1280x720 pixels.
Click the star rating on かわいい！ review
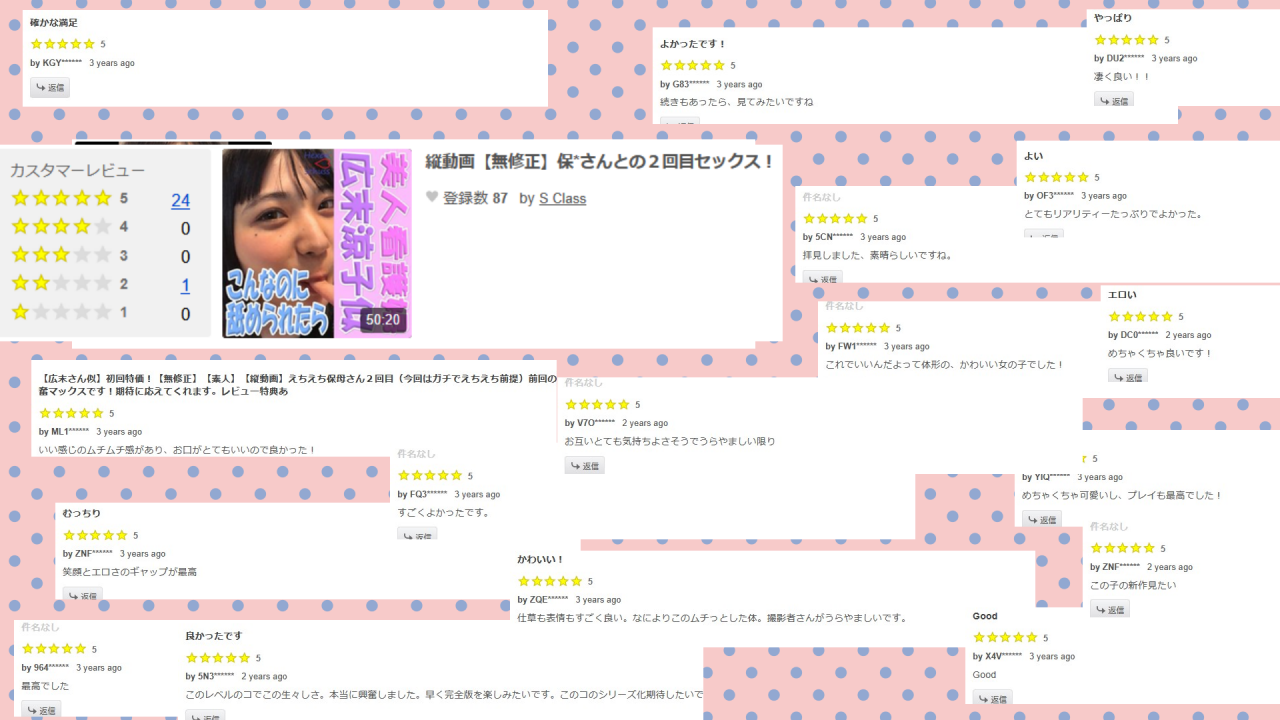550,581
